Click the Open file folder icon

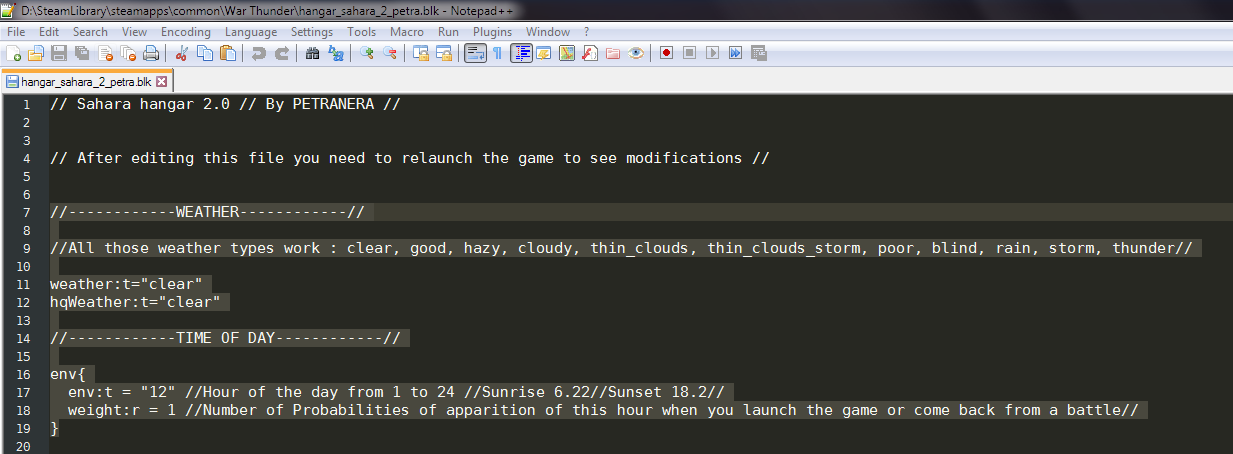[x=36, y=53]
